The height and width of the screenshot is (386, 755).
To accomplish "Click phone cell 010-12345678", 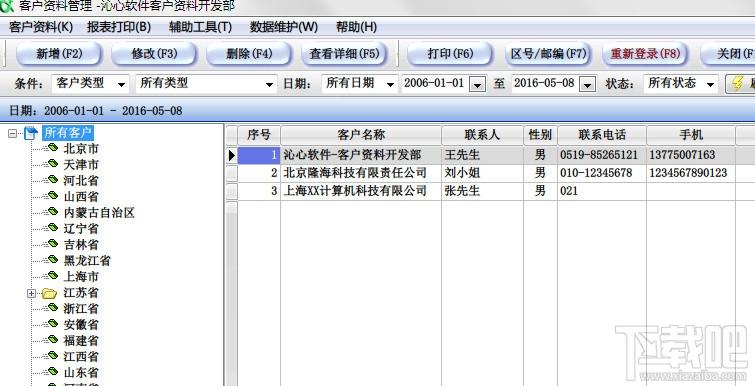I will [x=602, y=173].
